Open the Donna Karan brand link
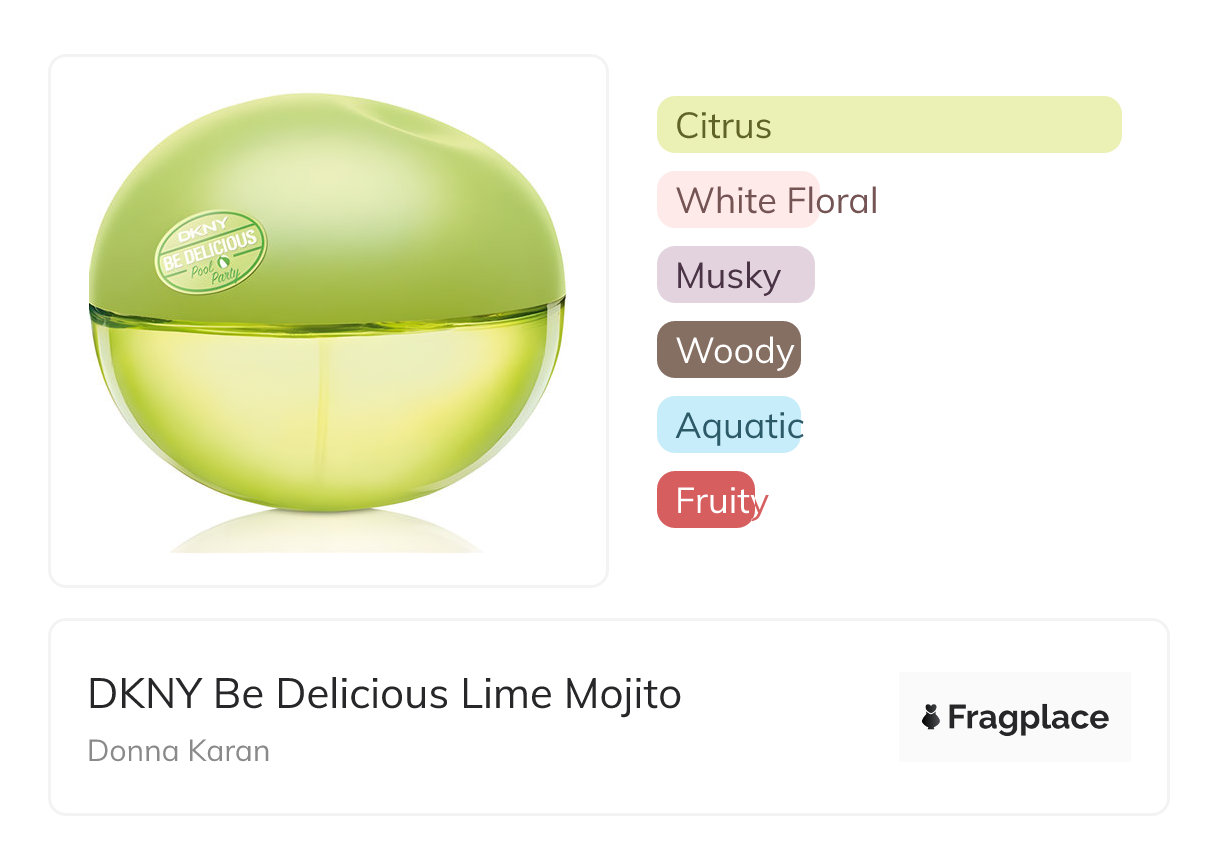Screen dimensions: 1218x864 (178, 751)
